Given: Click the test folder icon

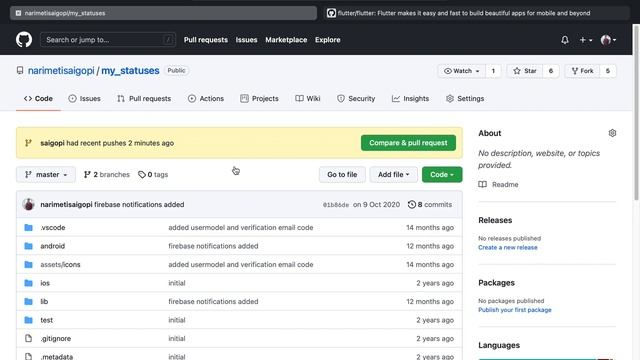Looking at the screenshot, I should [28, 320].
